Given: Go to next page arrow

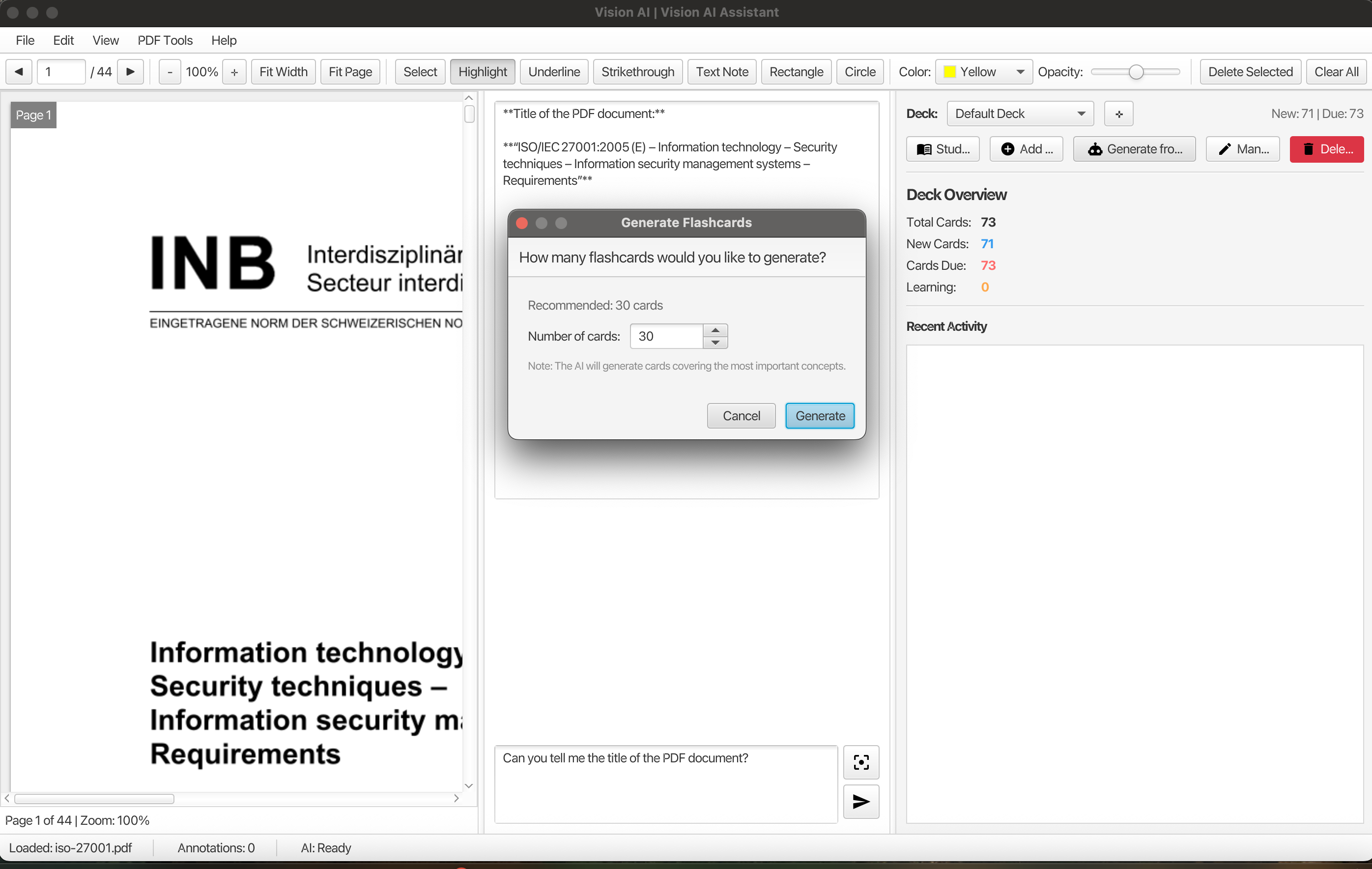Looking at the screenshot, I should coord(131,72).
